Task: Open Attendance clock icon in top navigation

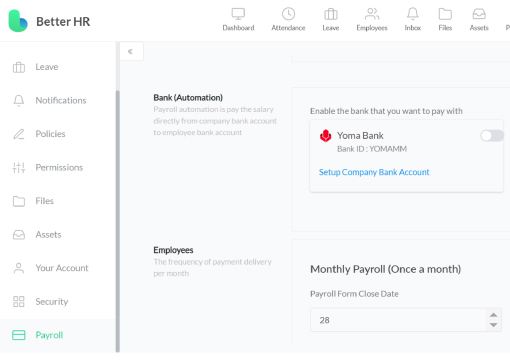Action: click(288, 14)
